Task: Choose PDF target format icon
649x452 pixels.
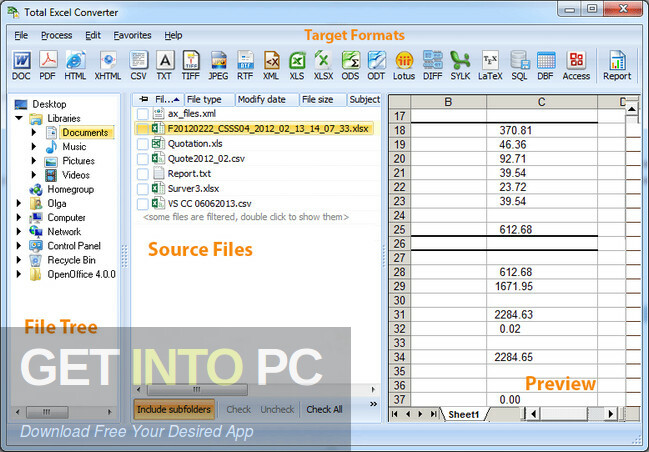Action: (x=48, y=65)
